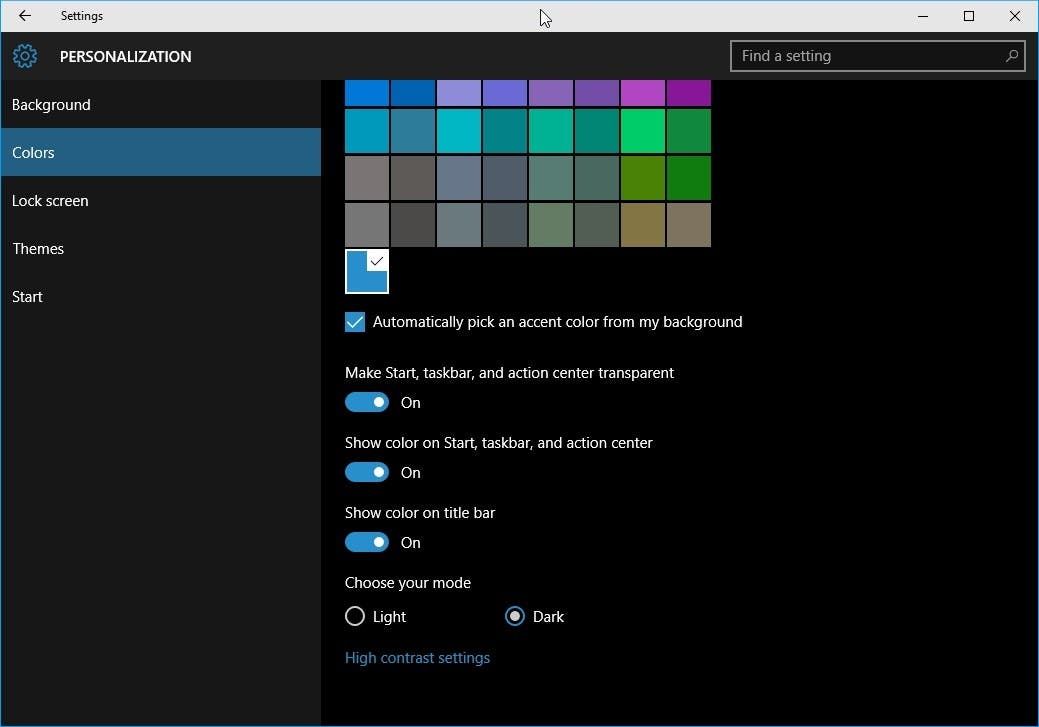1039x727 pixels.
Task: Toggle Show color on title bar switch
Action: point(366,543)
